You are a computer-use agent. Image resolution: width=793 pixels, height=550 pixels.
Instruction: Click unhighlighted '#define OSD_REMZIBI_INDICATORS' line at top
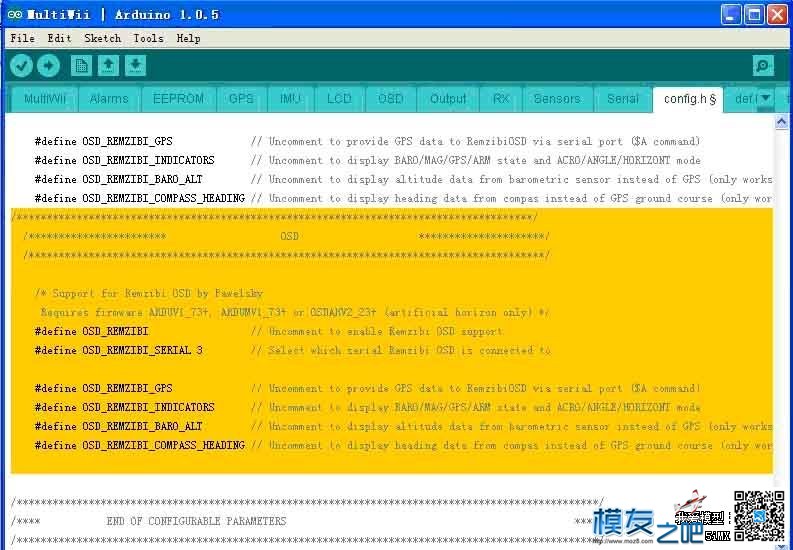point(367,160)
